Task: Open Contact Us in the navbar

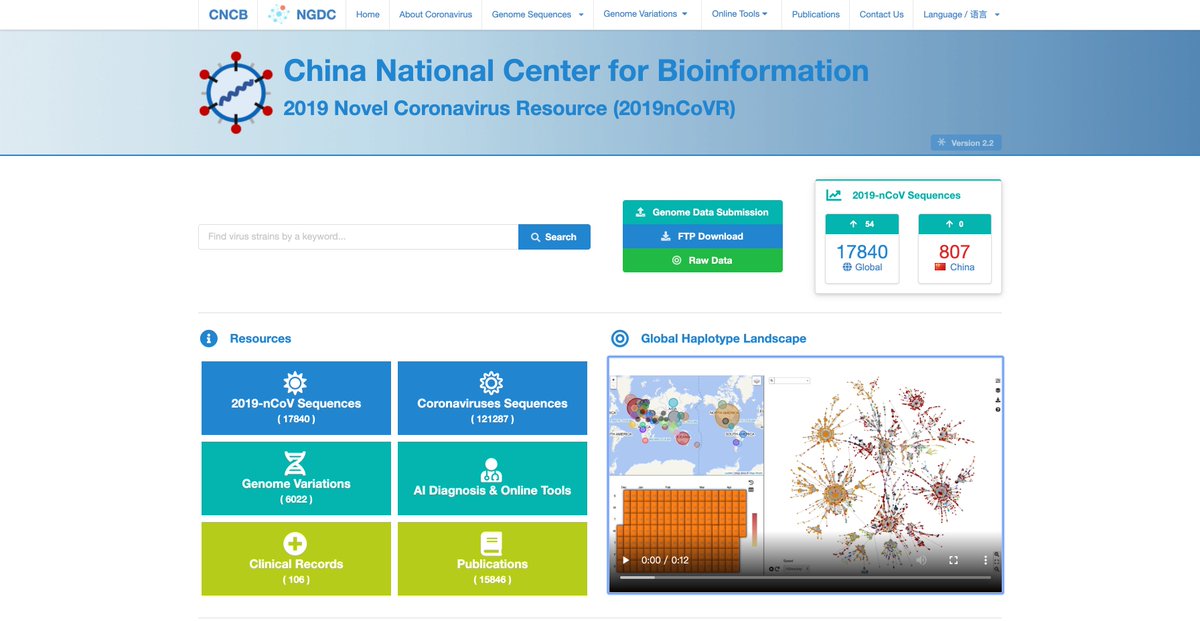Action: click(x=882, y=14)
